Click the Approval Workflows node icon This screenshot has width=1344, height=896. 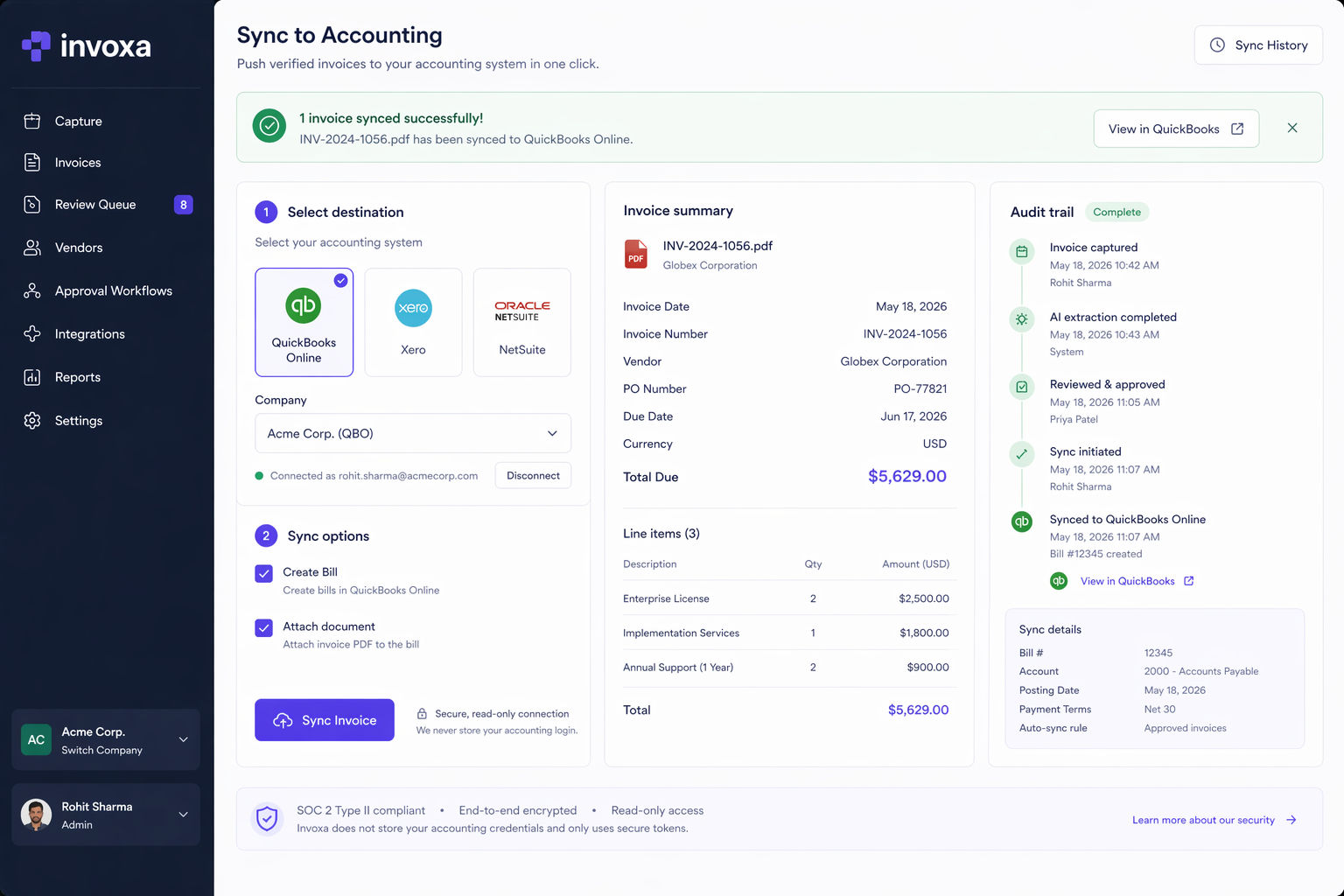tap(32, 290)
